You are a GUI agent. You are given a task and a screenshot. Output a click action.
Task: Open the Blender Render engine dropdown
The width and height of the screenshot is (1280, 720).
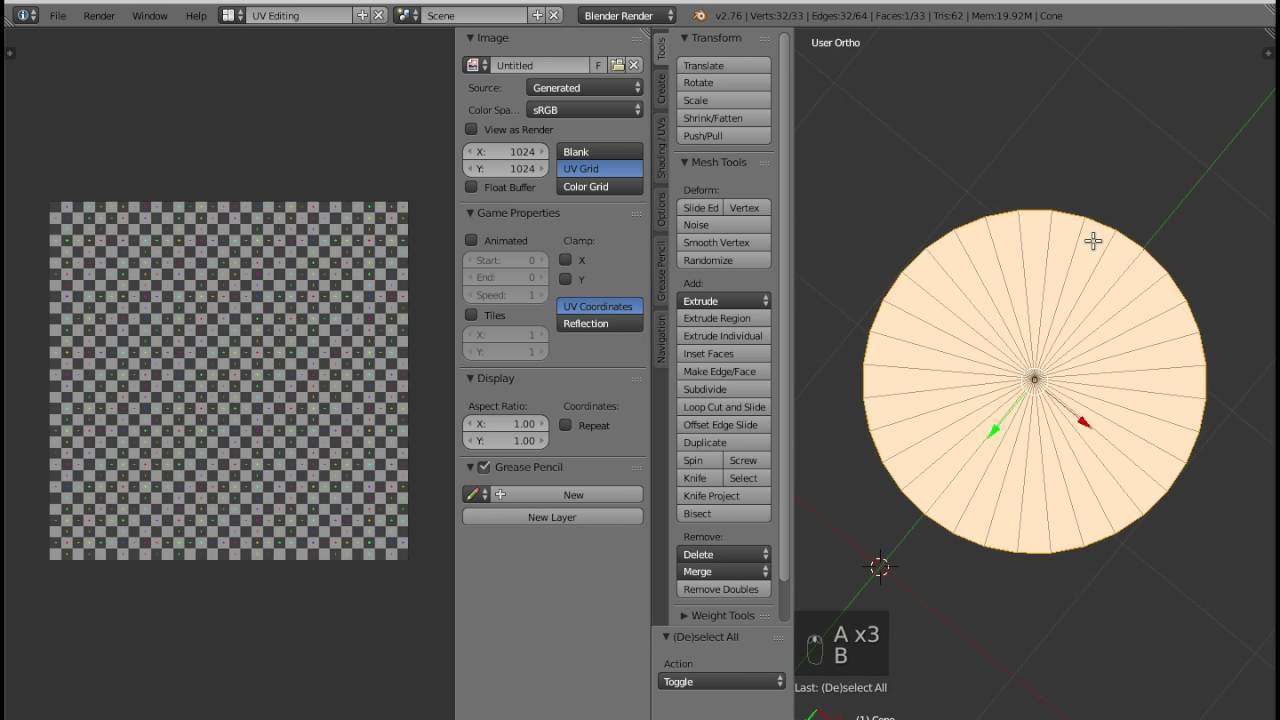[628, 15]
